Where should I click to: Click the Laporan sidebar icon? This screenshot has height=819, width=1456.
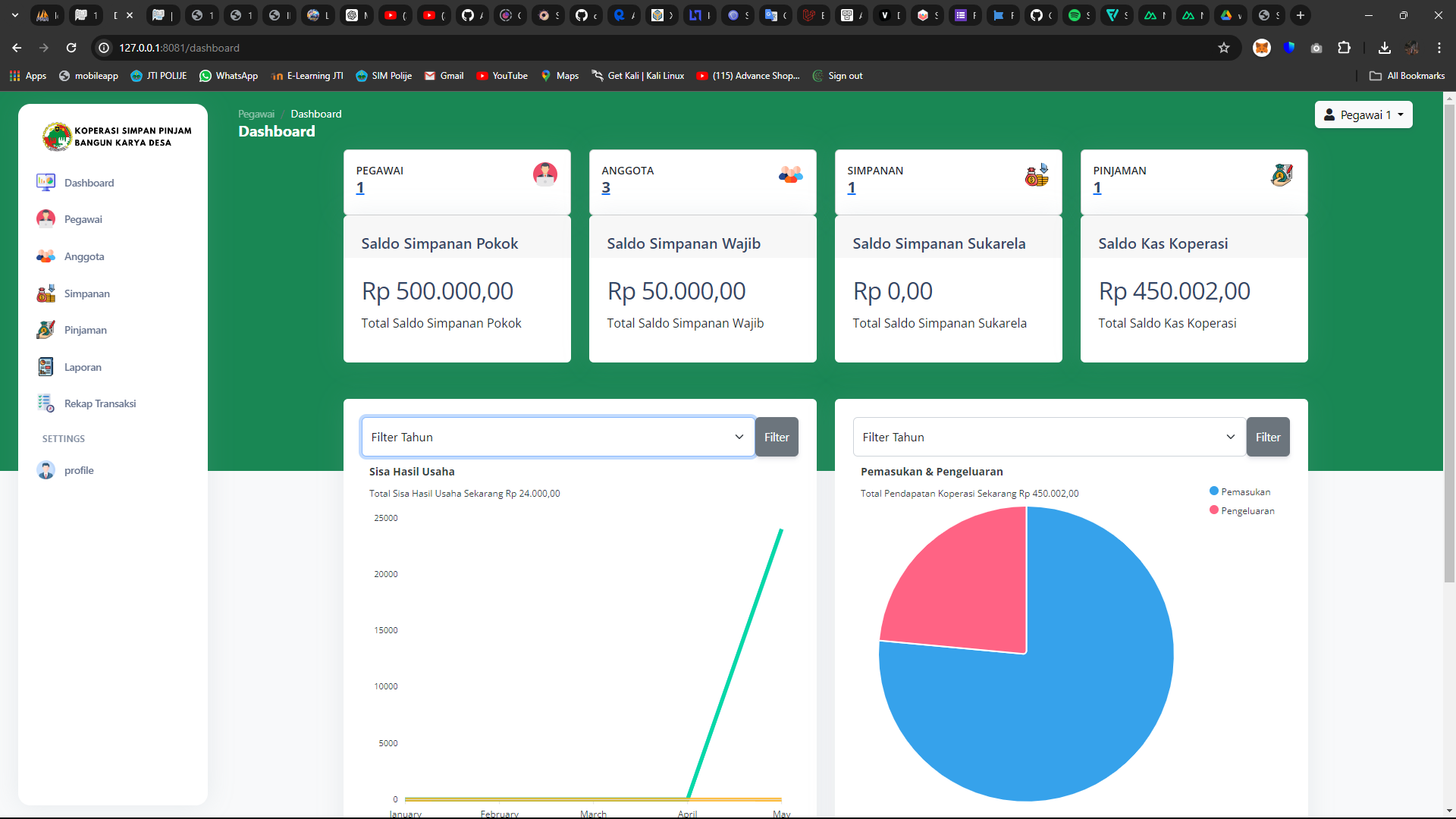click(x=45, y=367)
